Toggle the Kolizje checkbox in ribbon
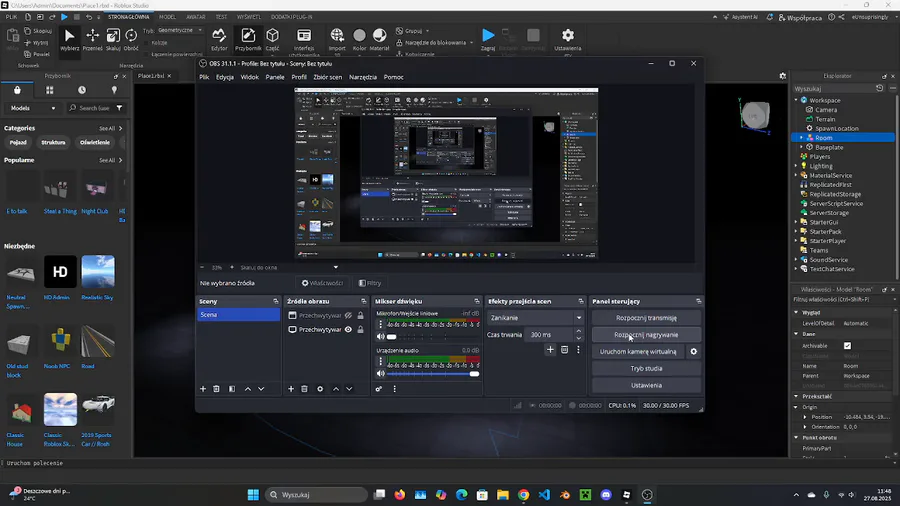900x506 pixels. (148, 42)
